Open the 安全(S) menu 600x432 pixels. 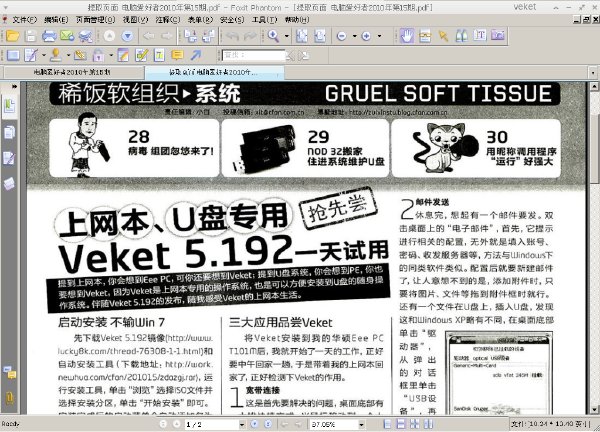pos(232,20)
